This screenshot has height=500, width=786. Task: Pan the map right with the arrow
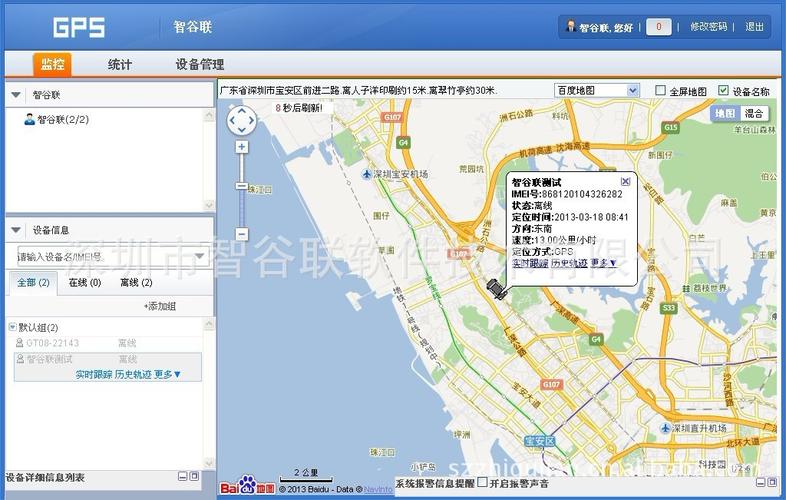[x=252, y=120]
